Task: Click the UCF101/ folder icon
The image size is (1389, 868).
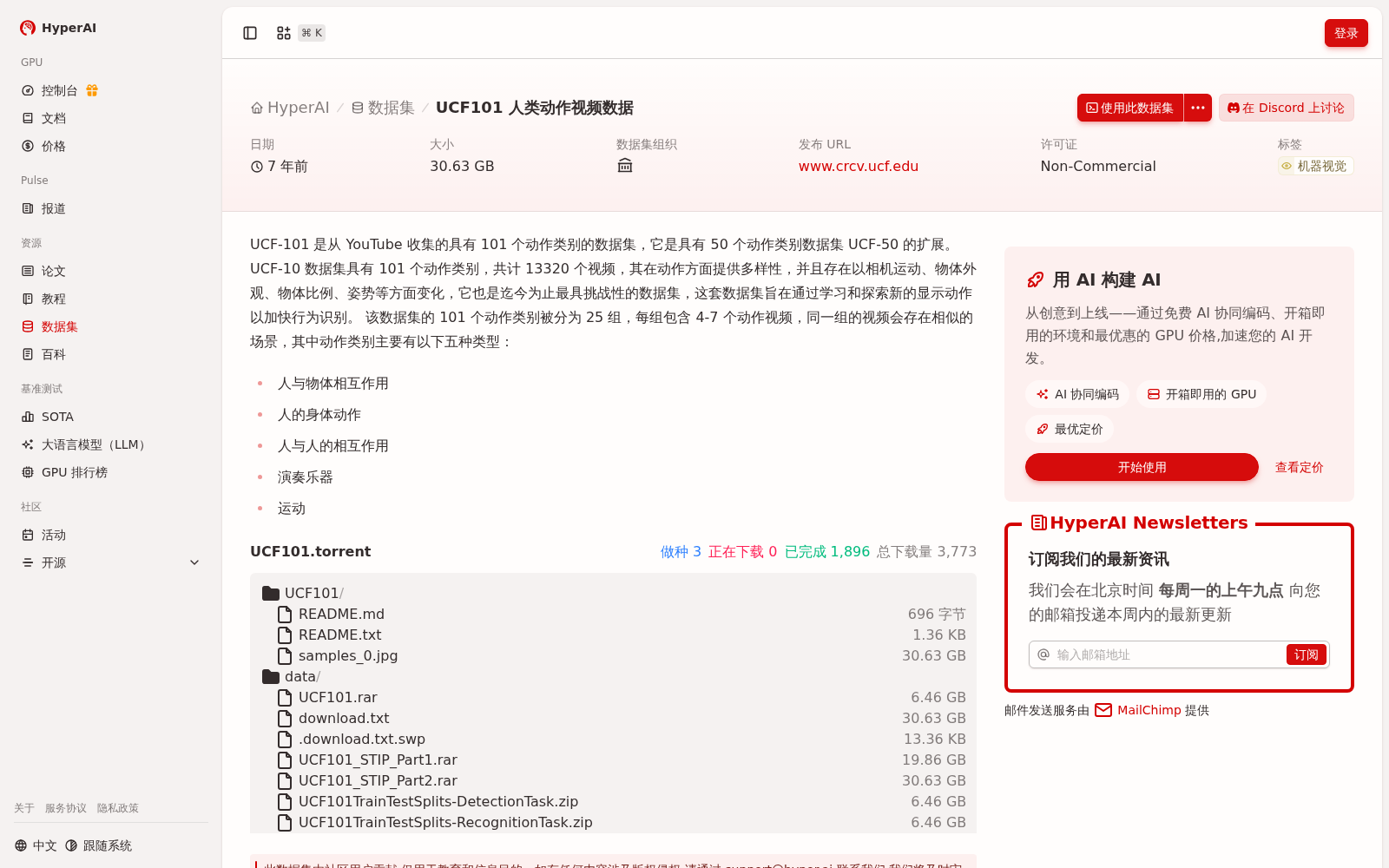Action: click(x=271, y=593)
